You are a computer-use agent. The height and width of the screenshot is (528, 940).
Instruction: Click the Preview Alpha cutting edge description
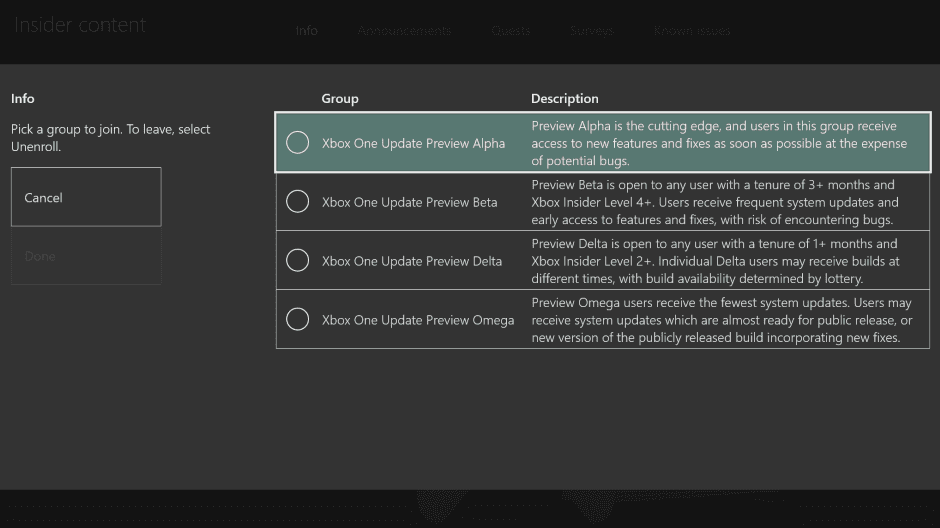coord(719,143)
